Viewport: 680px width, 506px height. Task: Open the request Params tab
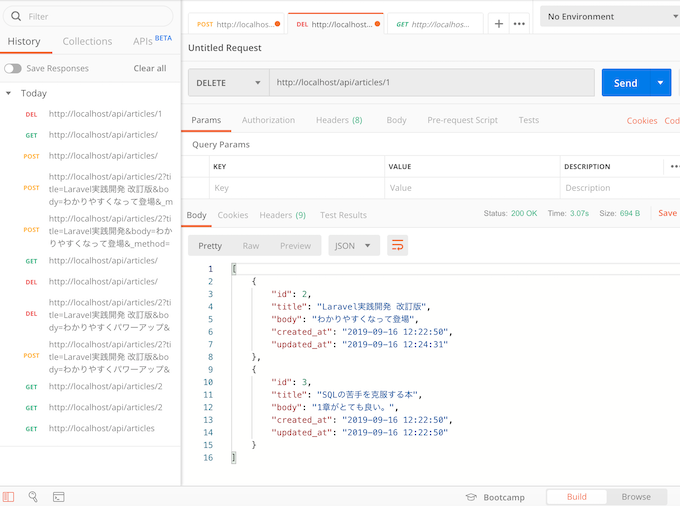pyautogui.click(x=206, y=120)
